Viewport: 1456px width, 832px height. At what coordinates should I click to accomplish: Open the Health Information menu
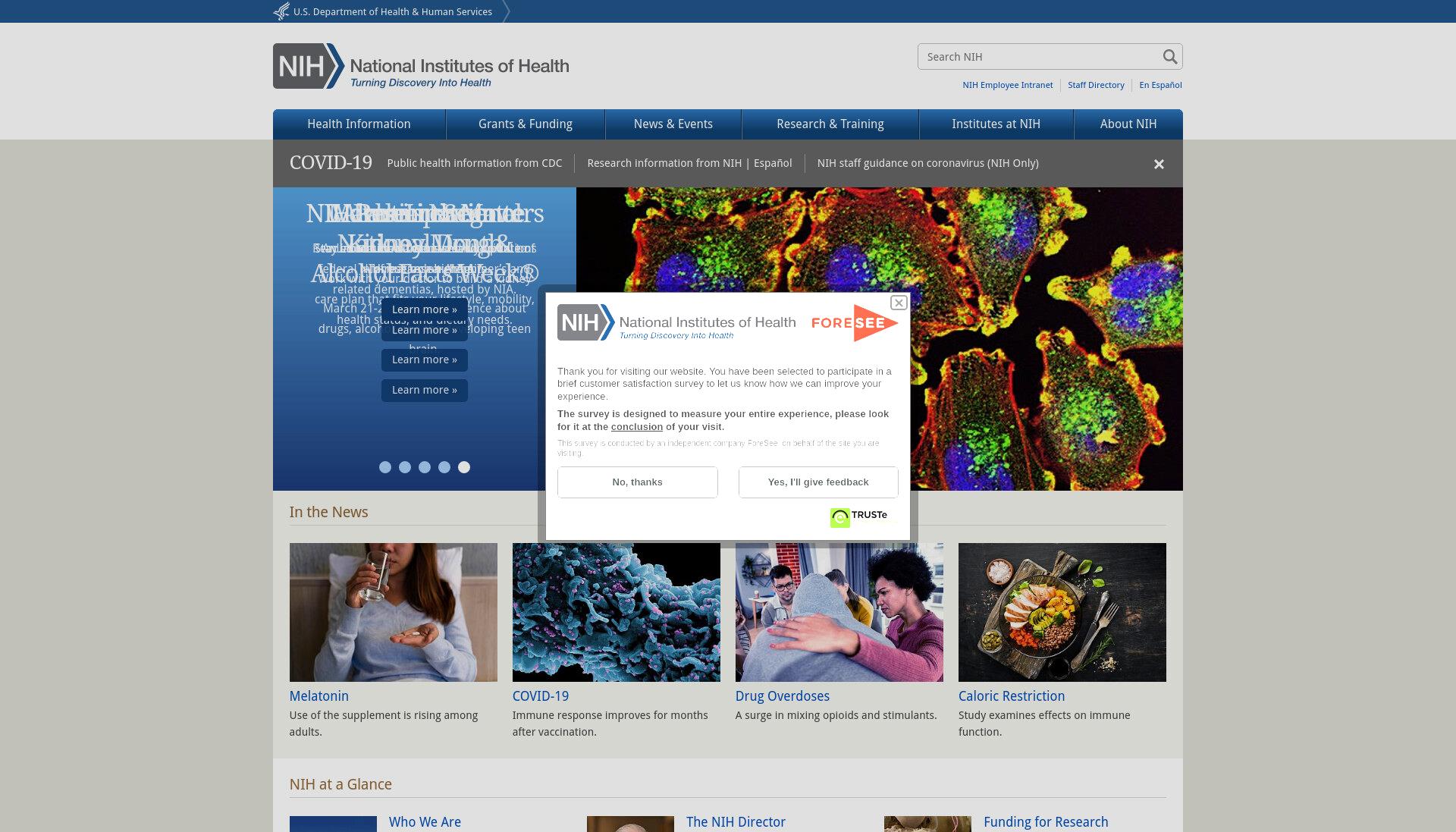359,124
